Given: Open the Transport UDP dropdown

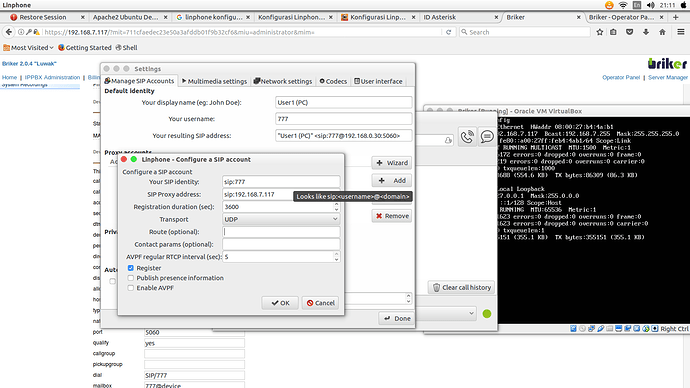Looking at the screenshot, I should [x=281, y=219].
